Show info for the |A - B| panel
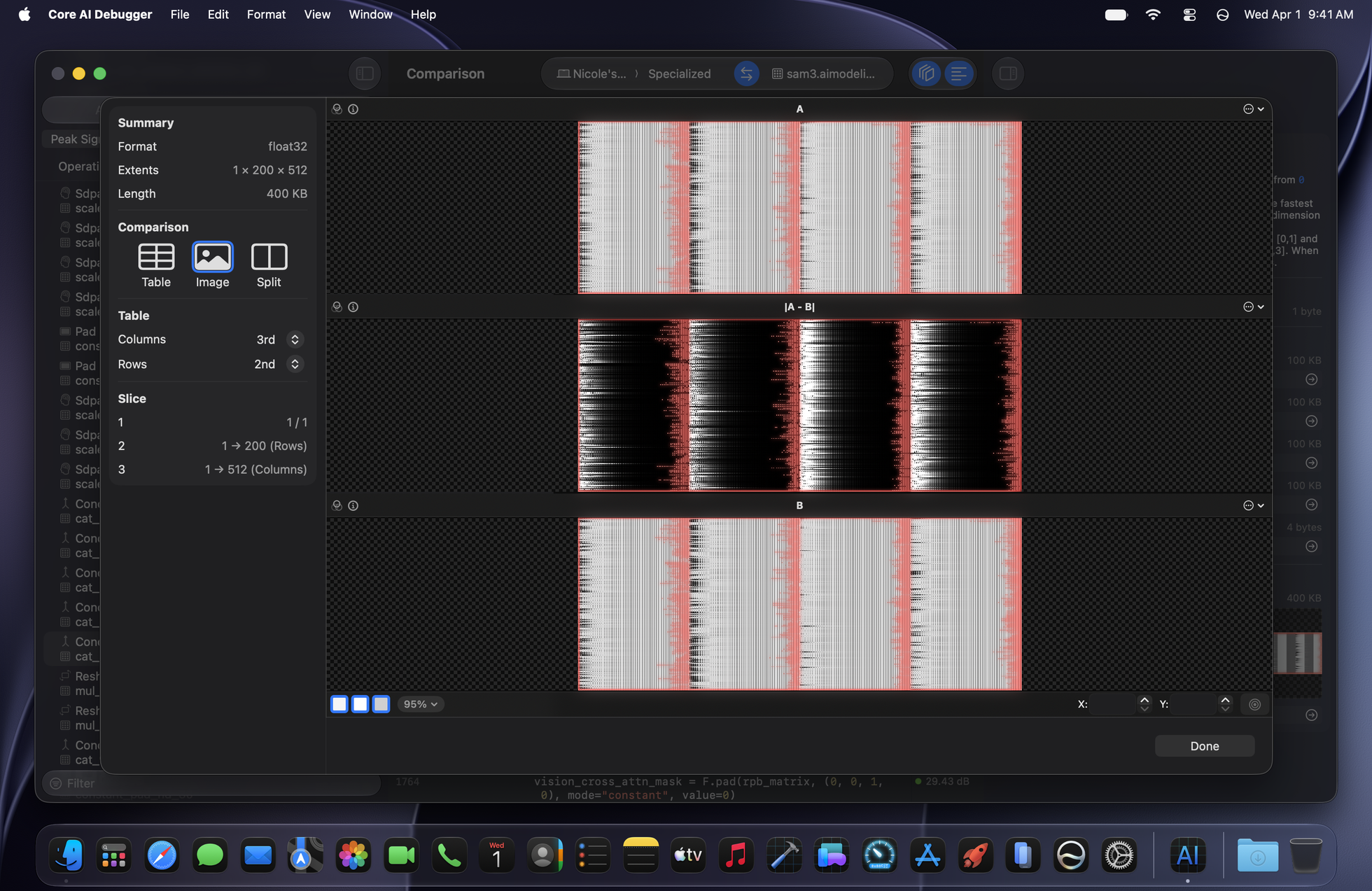The image size is (1372, 891). coord(353,307)
